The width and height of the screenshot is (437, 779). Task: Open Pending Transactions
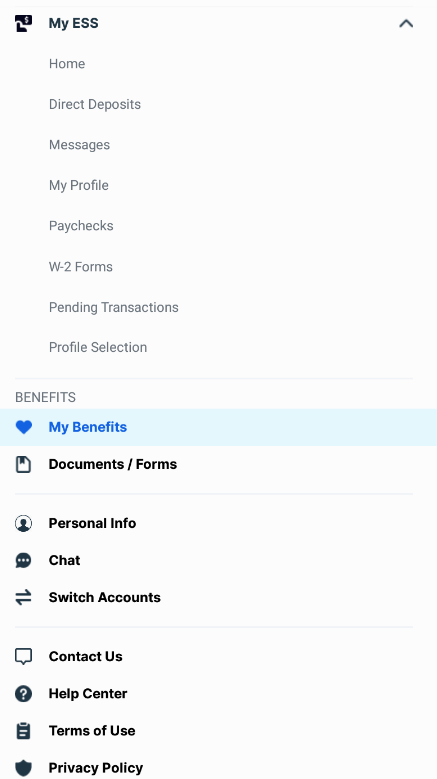pyautogui.click(x=114, y=307)
